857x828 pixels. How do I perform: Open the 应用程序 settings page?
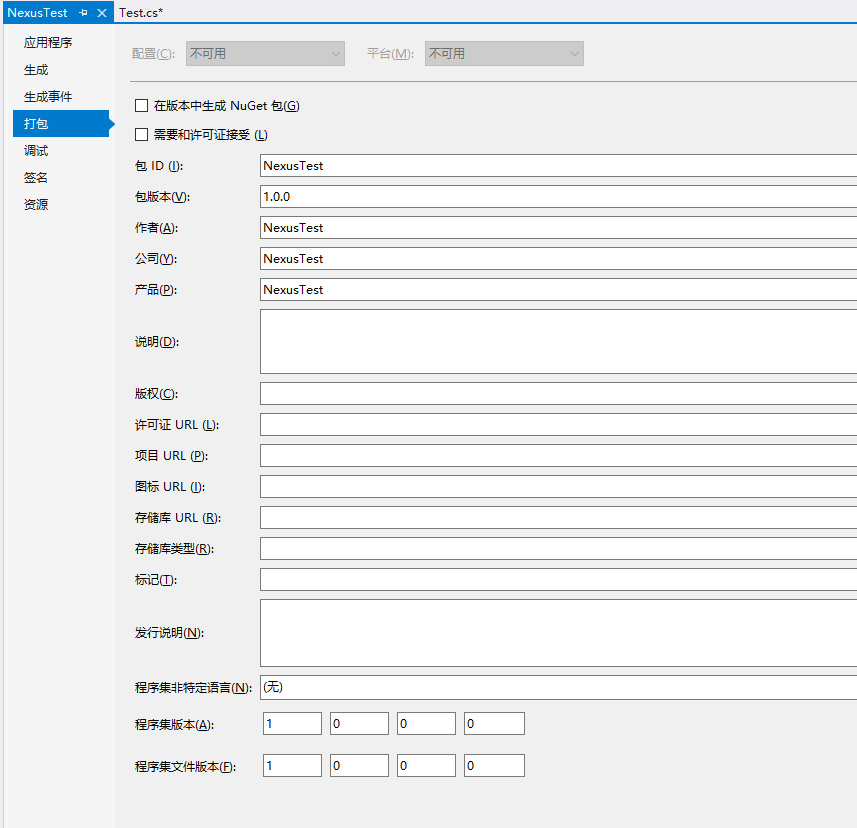(x=48, y=43)
